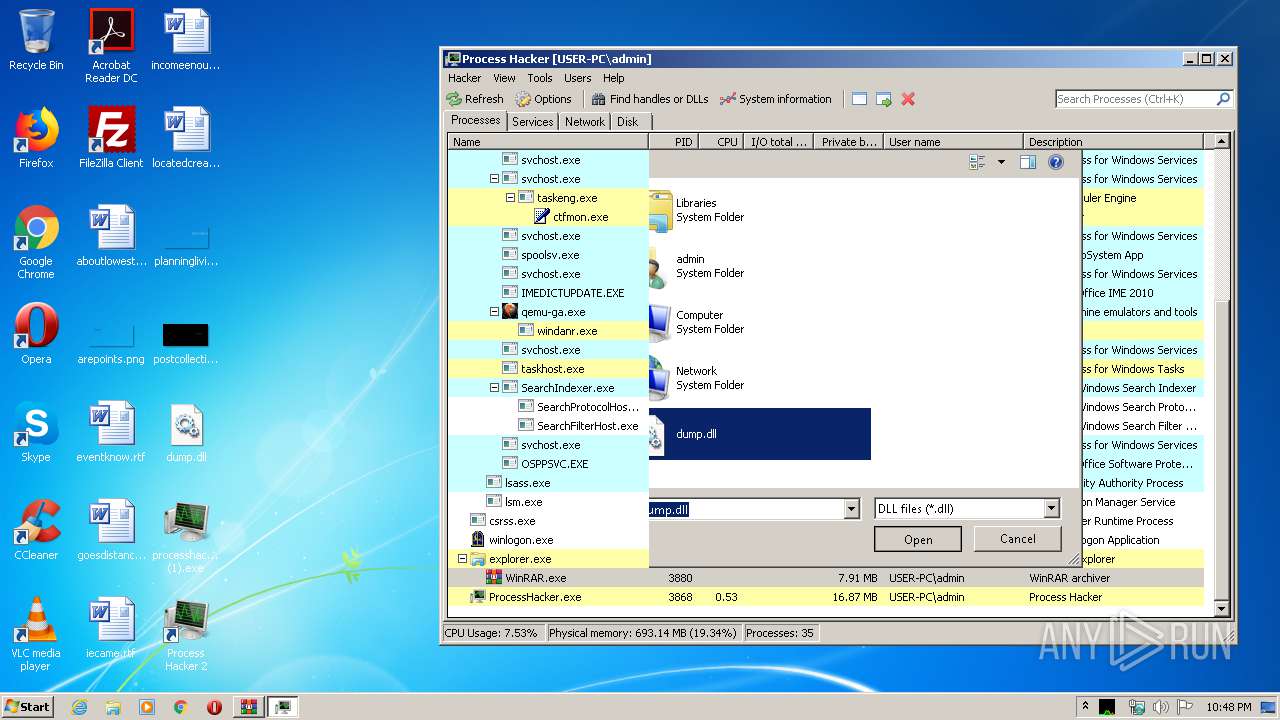This screenshot has height=720, width=1280.
Task: Collapse the qemu-ga.exe tree node
Action: [494, 312]
